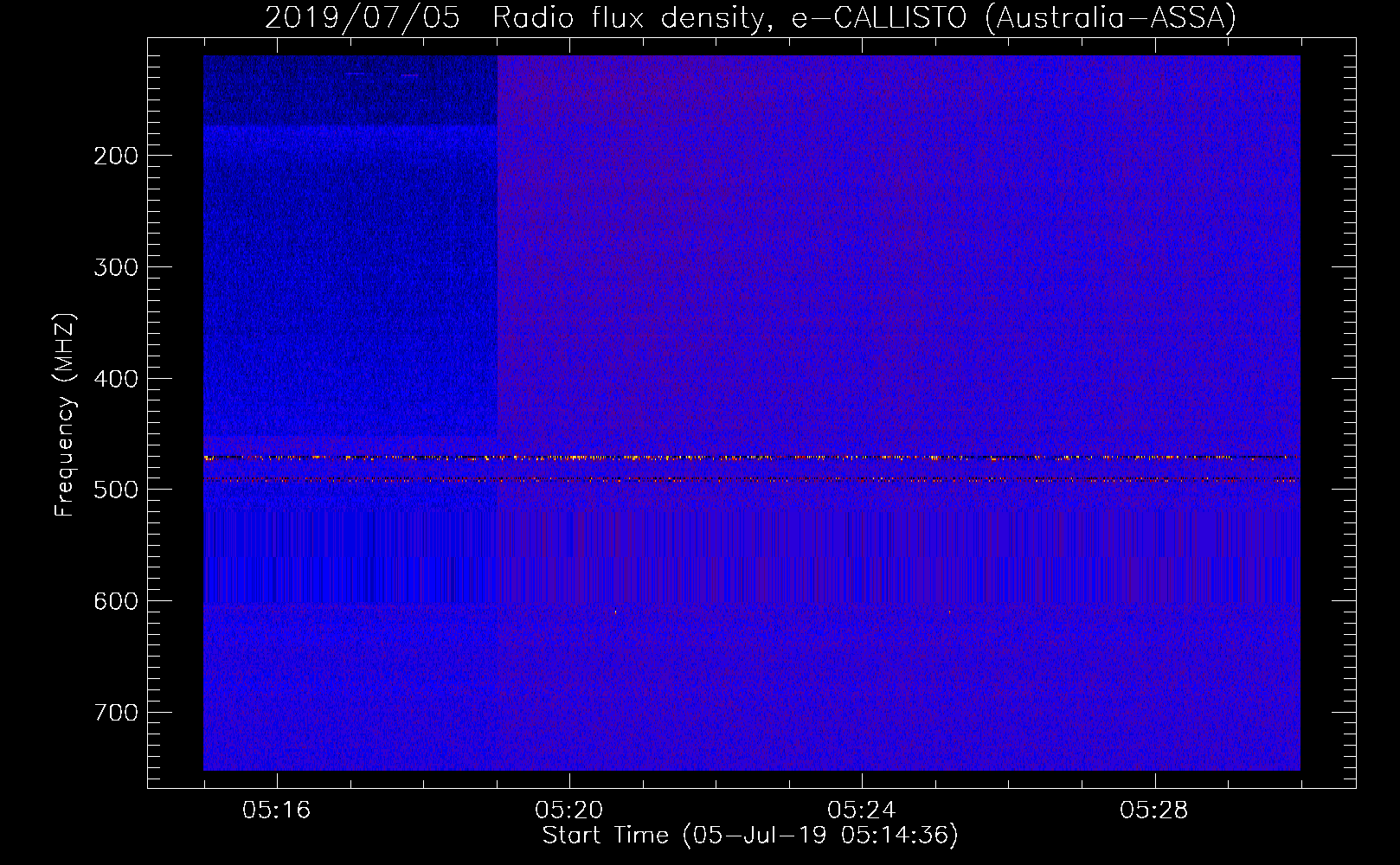Click the plot title "Radio flux density, e-CALLISTO (Australia-ASSA)"
Screen dimensions: 1400x865
point(864,17)
